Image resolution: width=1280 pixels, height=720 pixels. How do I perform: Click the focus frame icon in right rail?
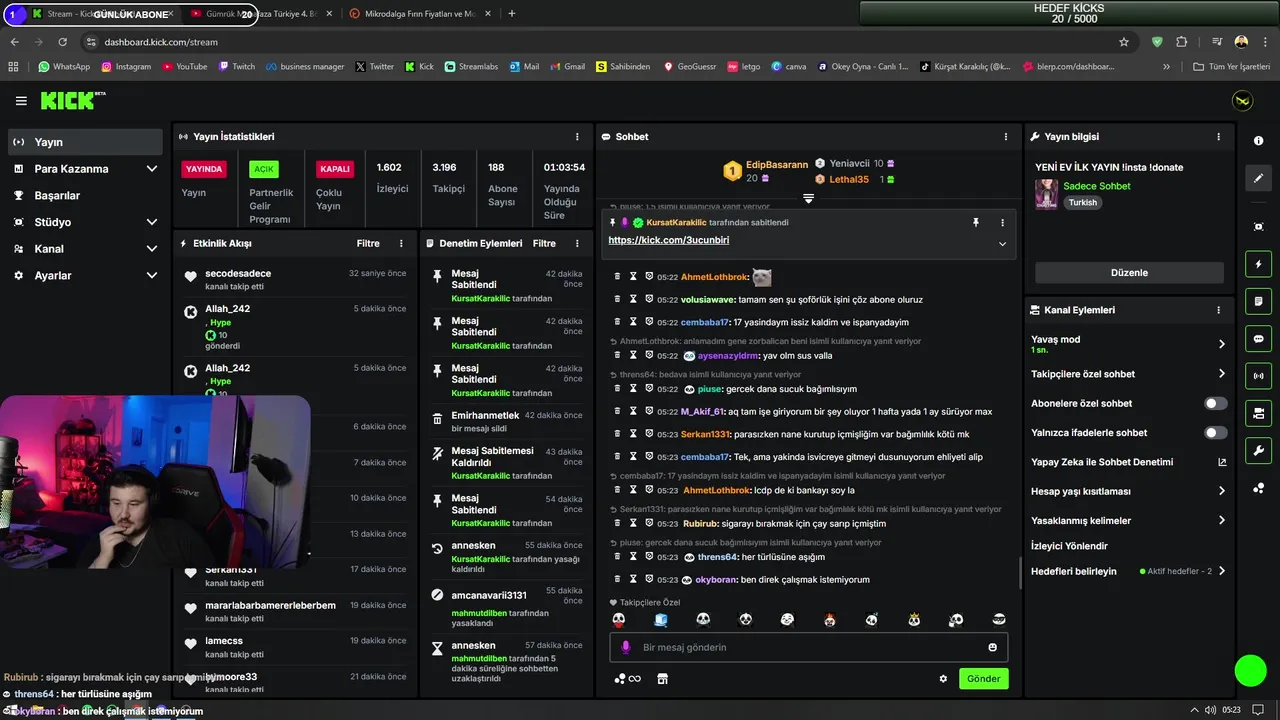1258,227
